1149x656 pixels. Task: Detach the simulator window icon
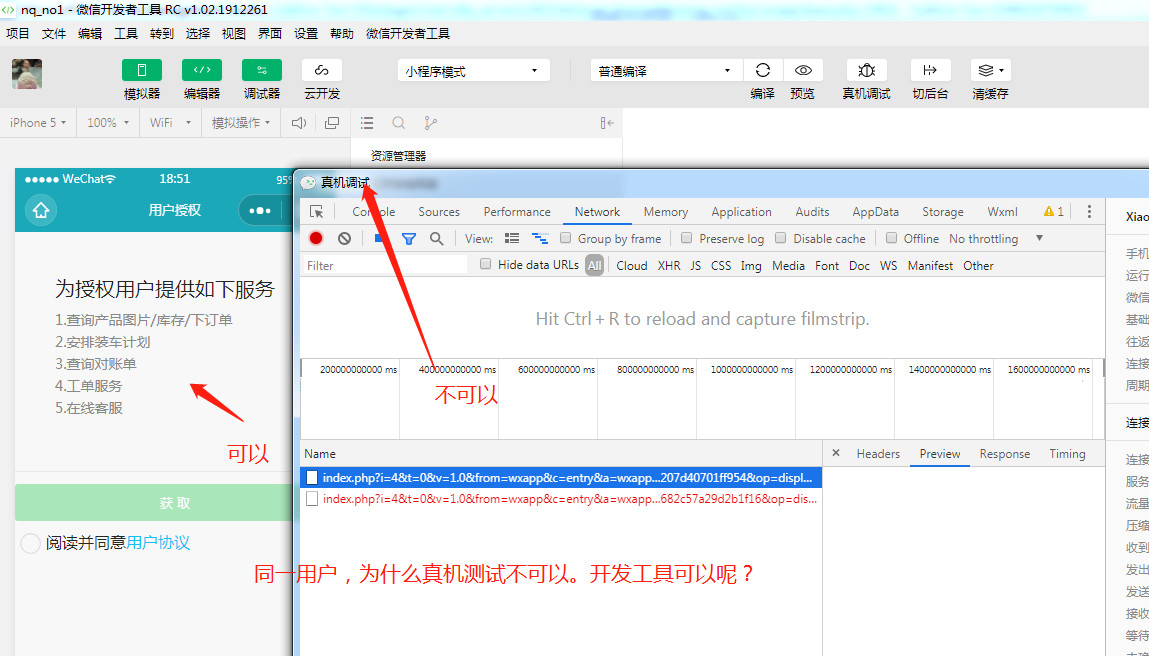332,123
